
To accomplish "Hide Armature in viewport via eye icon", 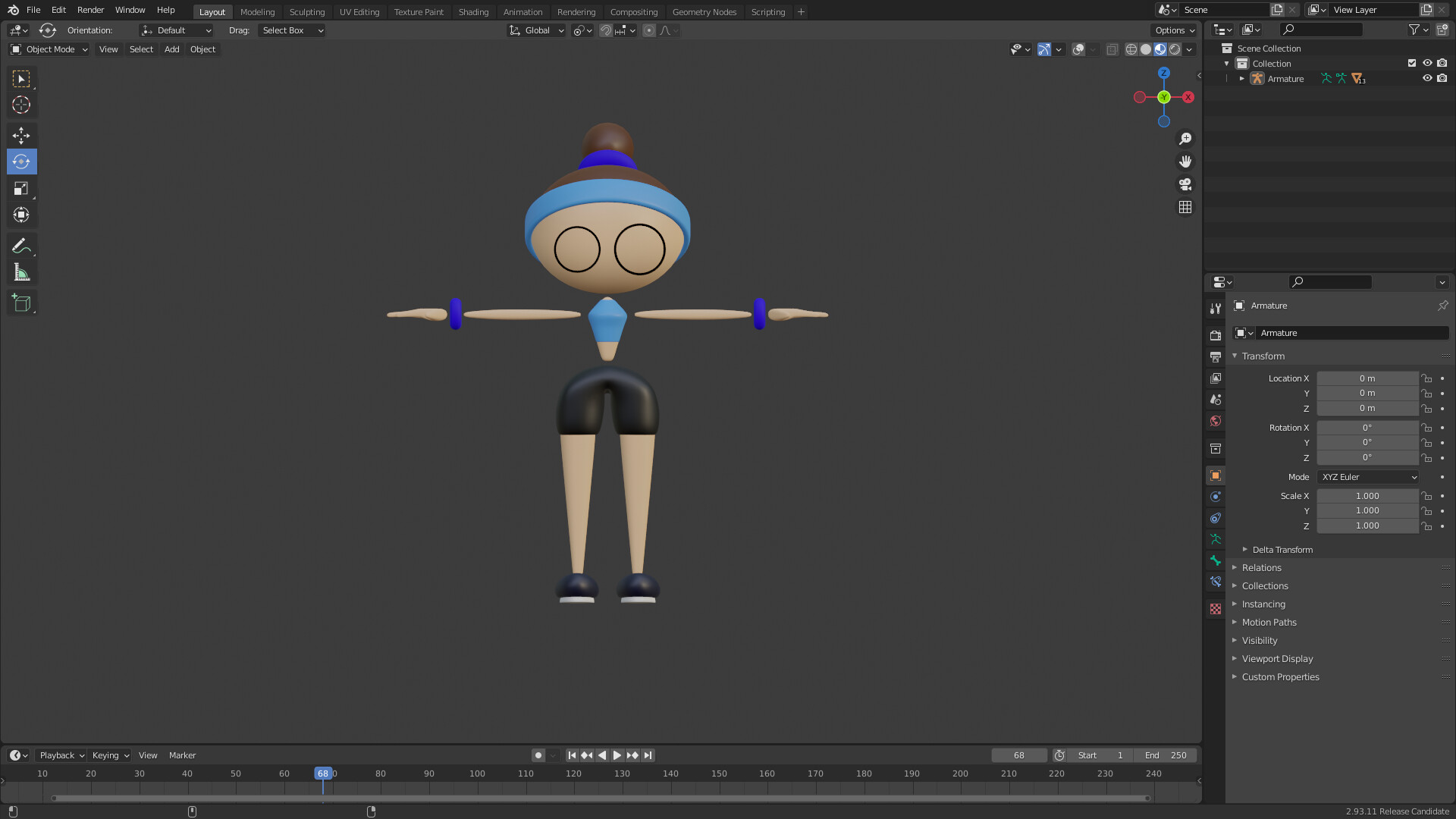I will (1427, 78).
